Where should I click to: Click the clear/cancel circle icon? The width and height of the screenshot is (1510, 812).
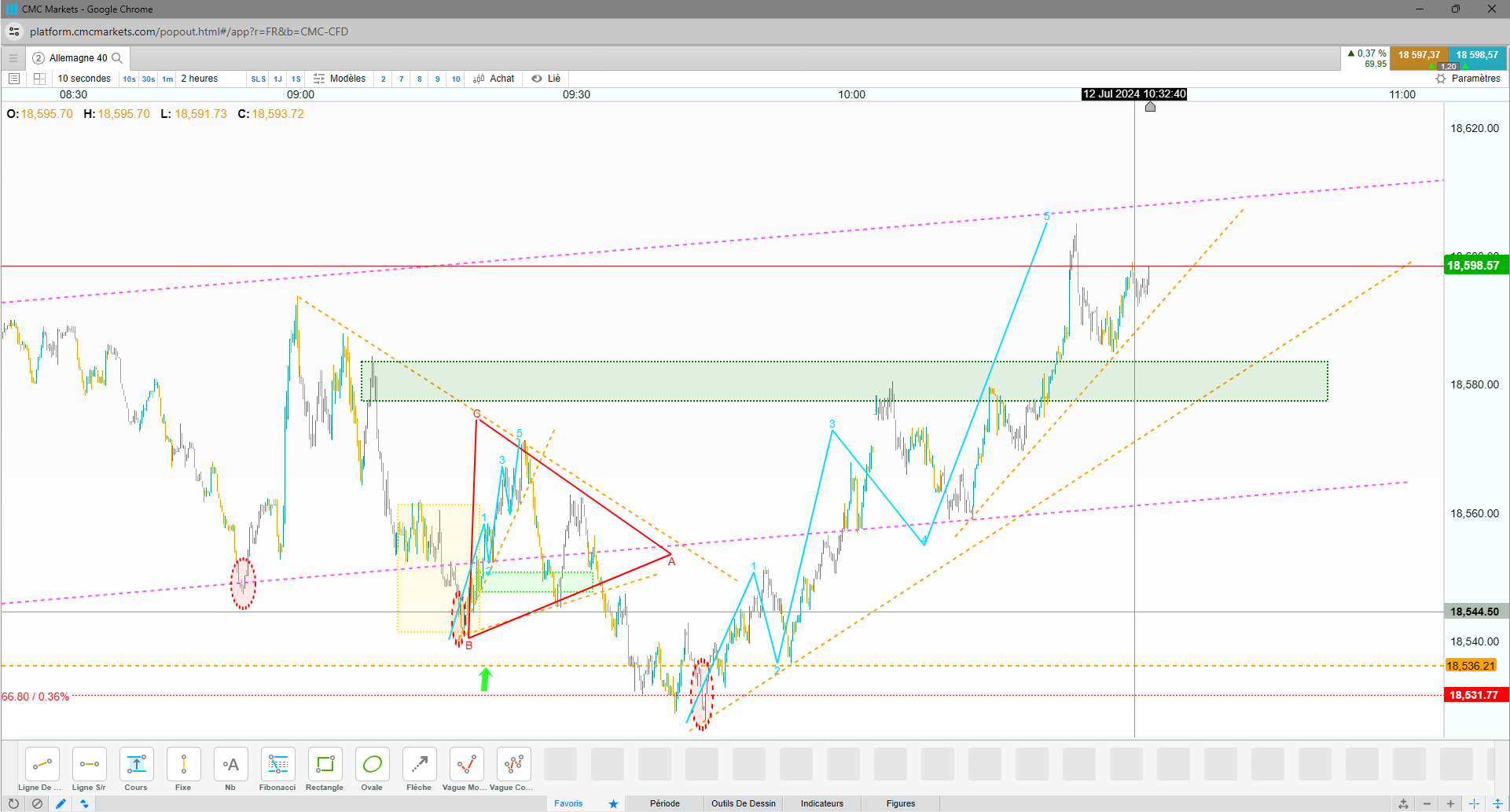(37, 803)
